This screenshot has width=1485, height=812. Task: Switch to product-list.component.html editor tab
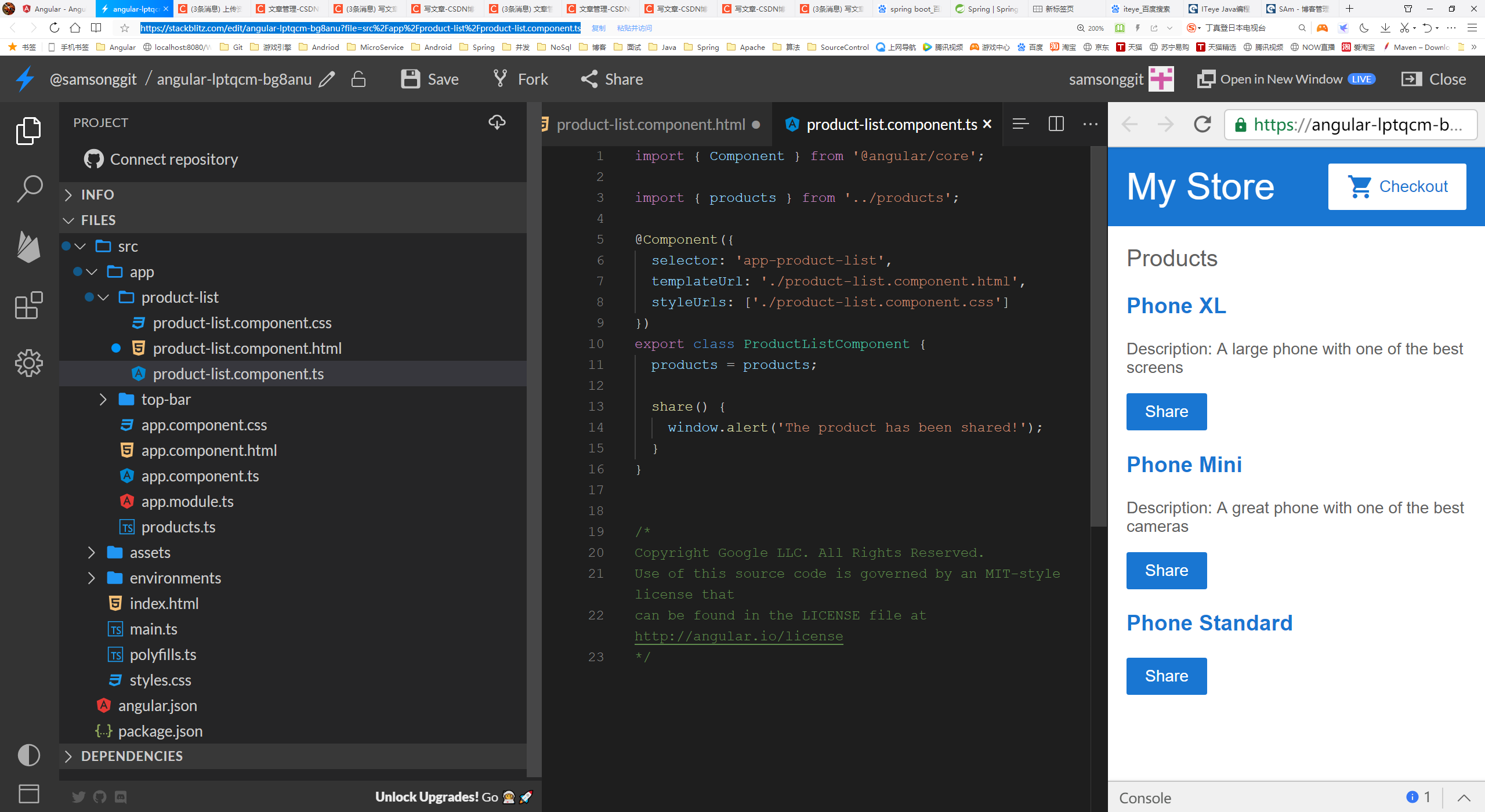click(651, 124)
